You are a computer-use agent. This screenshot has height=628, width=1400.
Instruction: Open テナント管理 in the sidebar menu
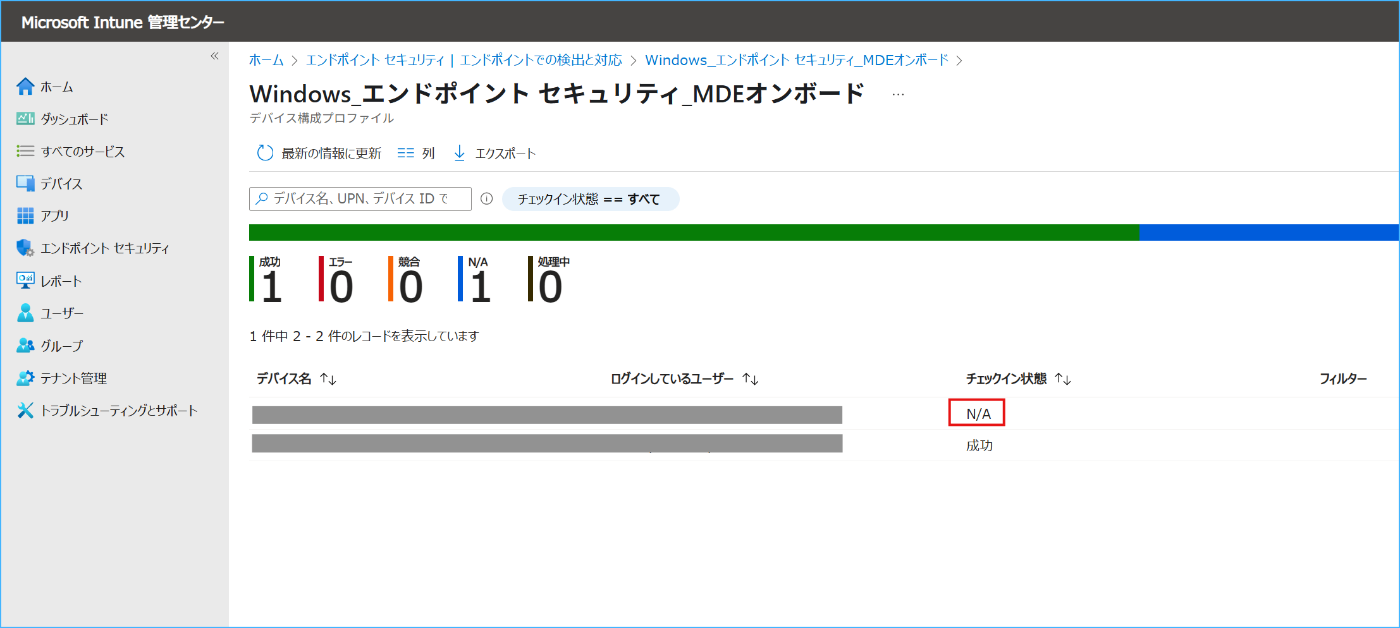[x=74, y=378]
